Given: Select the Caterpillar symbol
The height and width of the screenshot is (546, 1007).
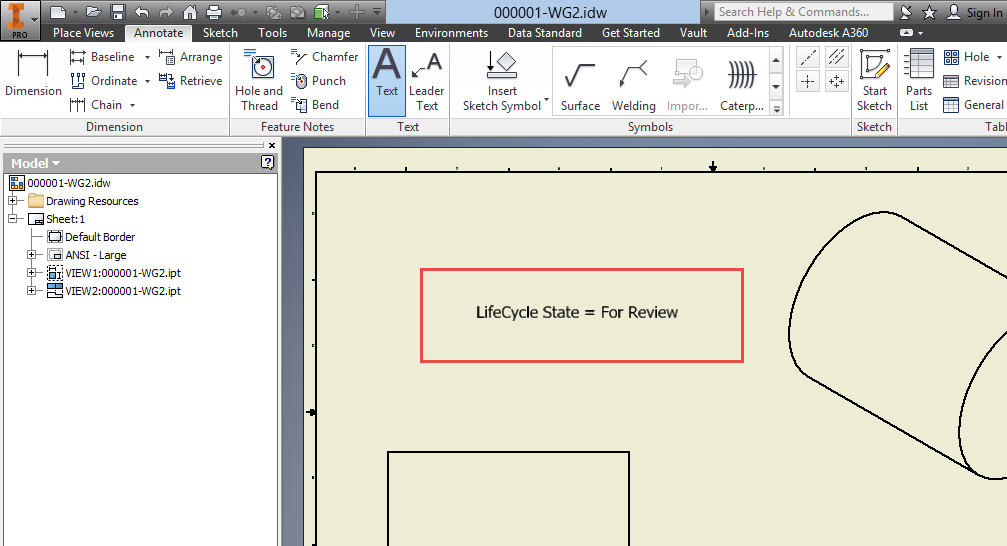Looking at the screenshot, I should 742,84.
